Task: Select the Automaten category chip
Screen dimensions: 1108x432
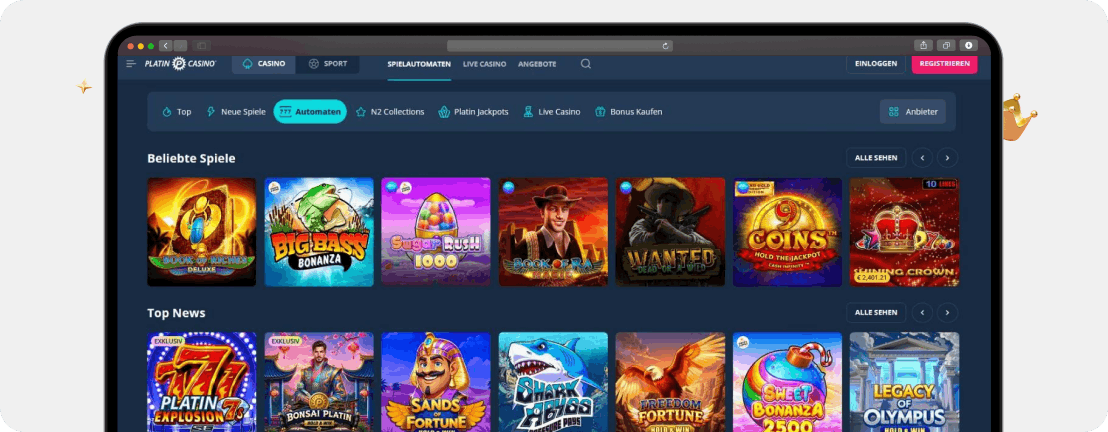Action: (x=310, y=112)
